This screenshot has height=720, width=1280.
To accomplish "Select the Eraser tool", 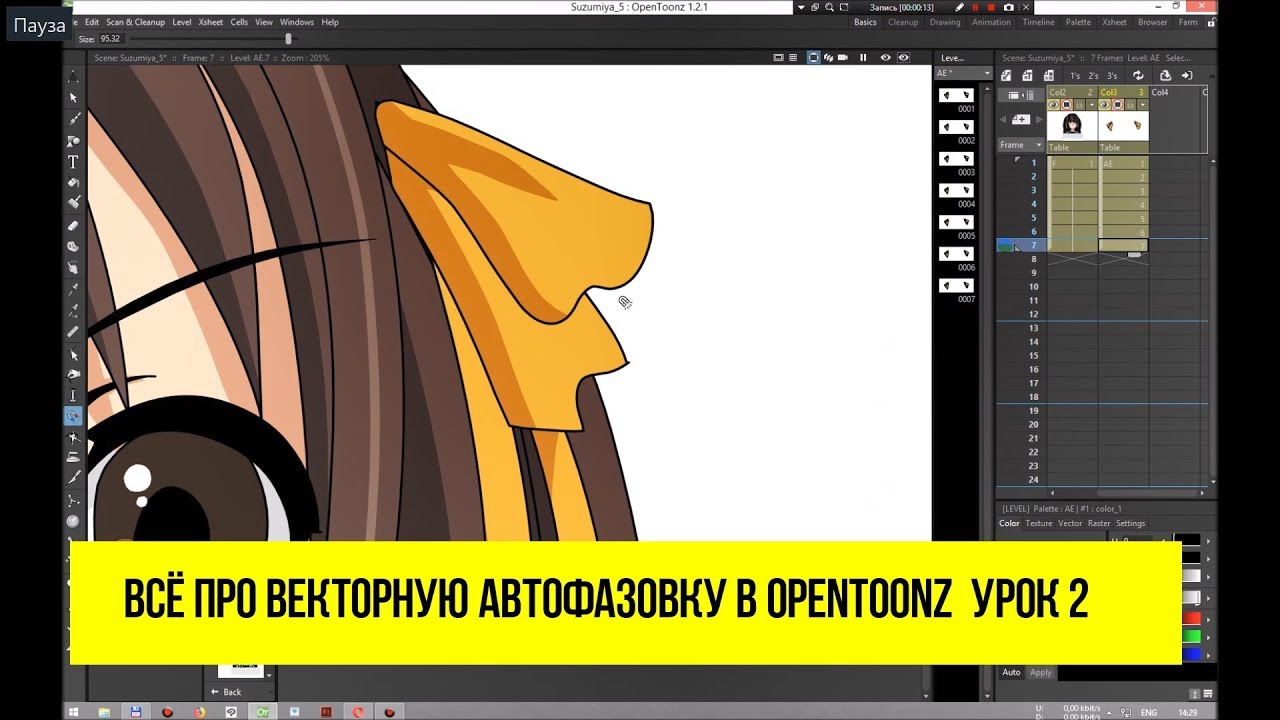I will click(73, 226).
